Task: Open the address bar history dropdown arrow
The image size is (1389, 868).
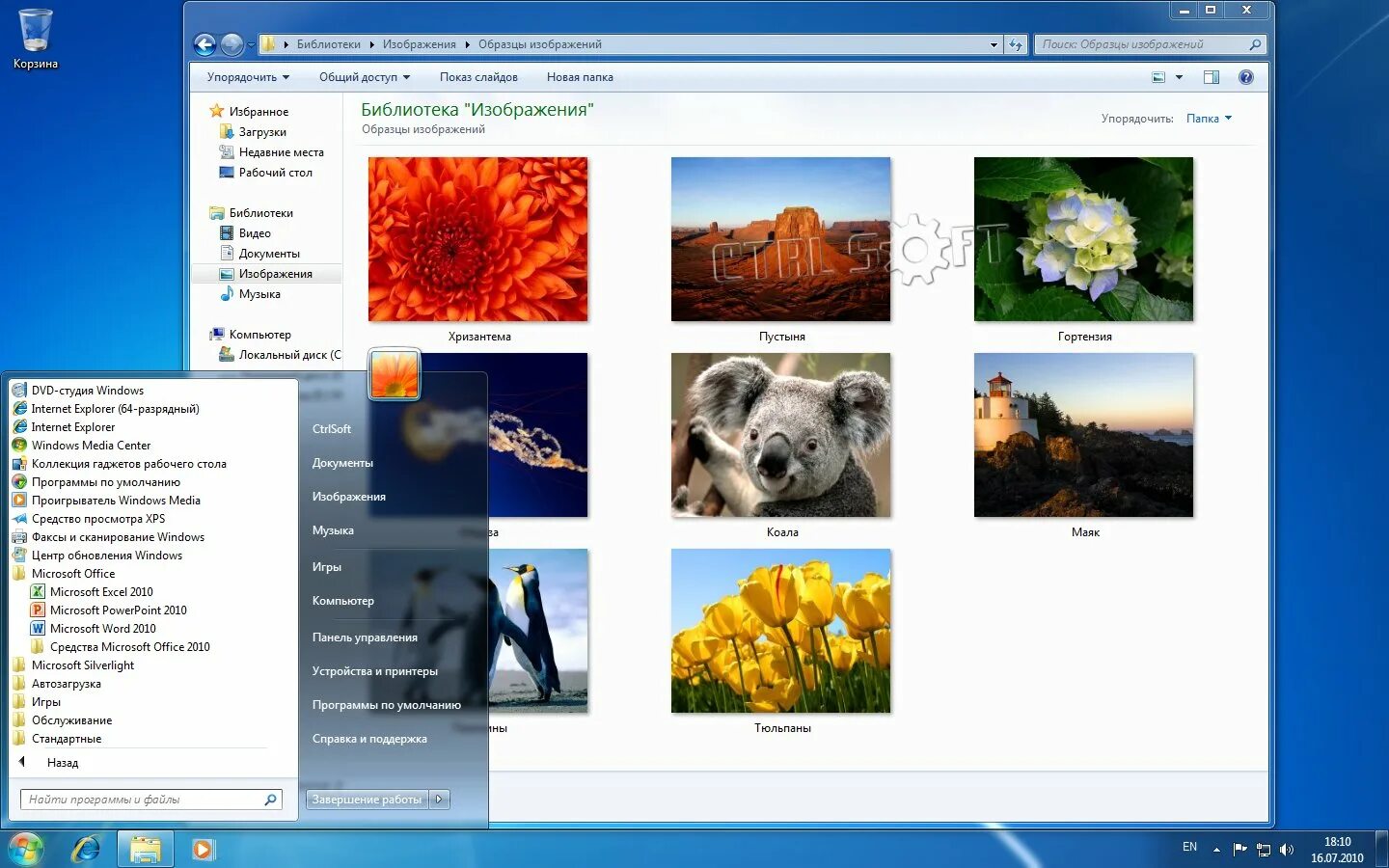Action: [x=994, y=44]
